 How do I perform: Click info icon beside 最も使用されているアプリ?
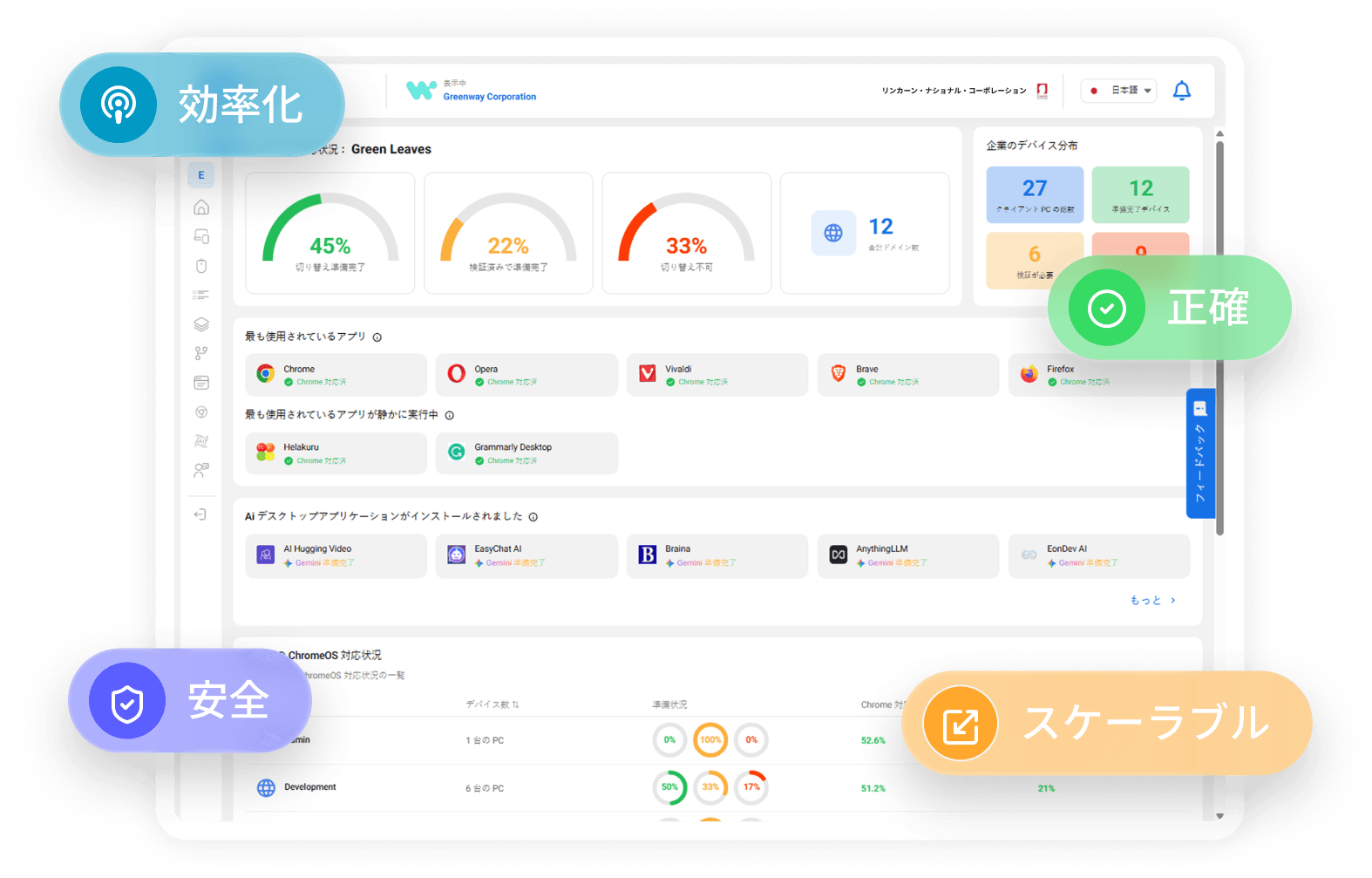point(377,337)
